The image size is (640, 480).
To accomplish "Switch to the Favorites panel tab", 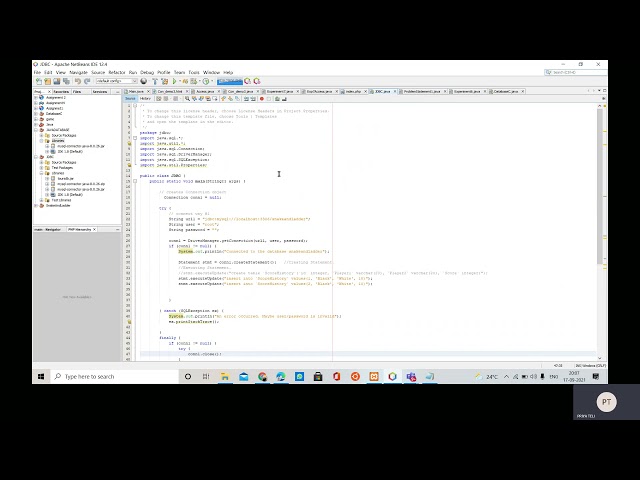I will point(61,91).
